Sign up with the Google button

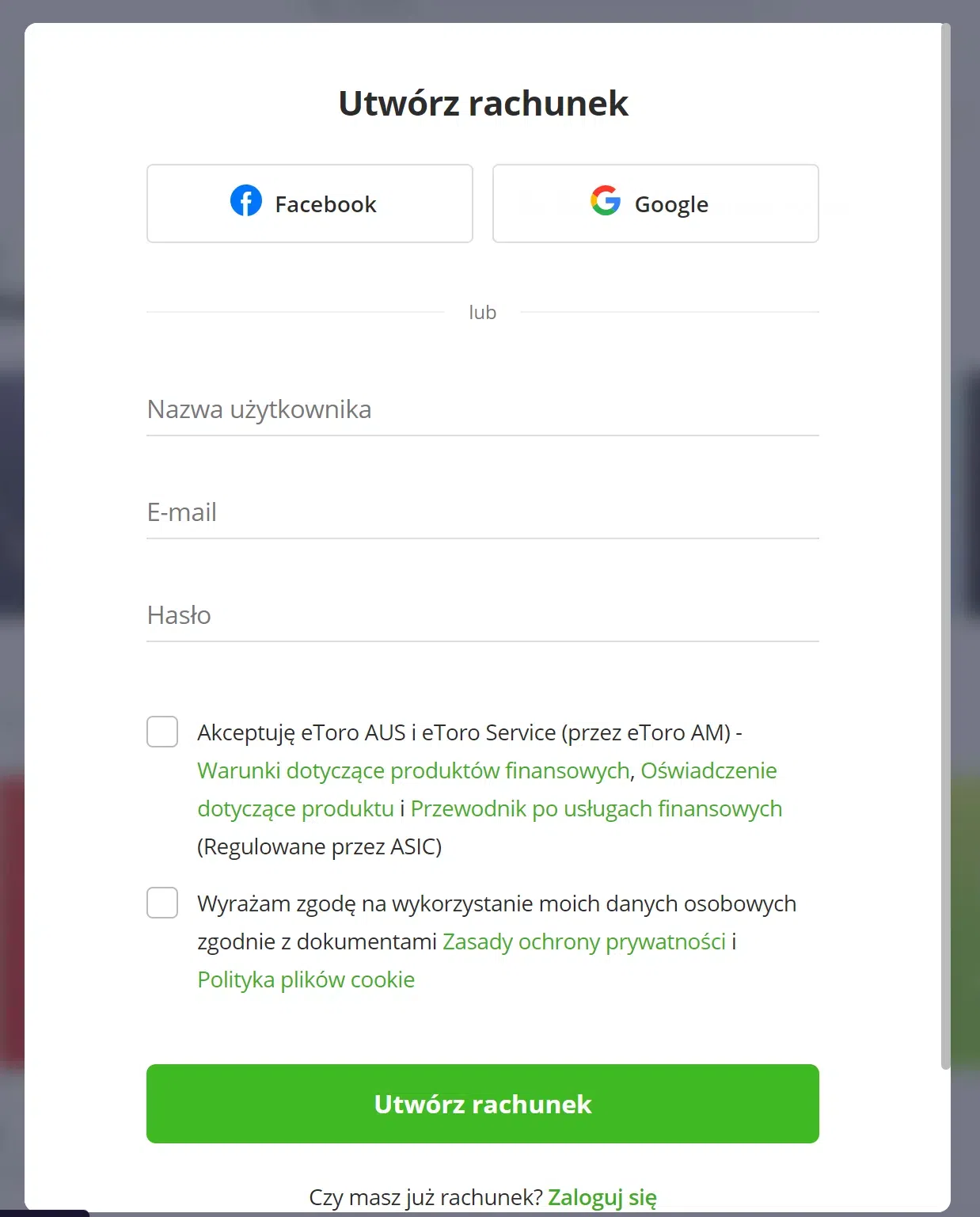655,203
